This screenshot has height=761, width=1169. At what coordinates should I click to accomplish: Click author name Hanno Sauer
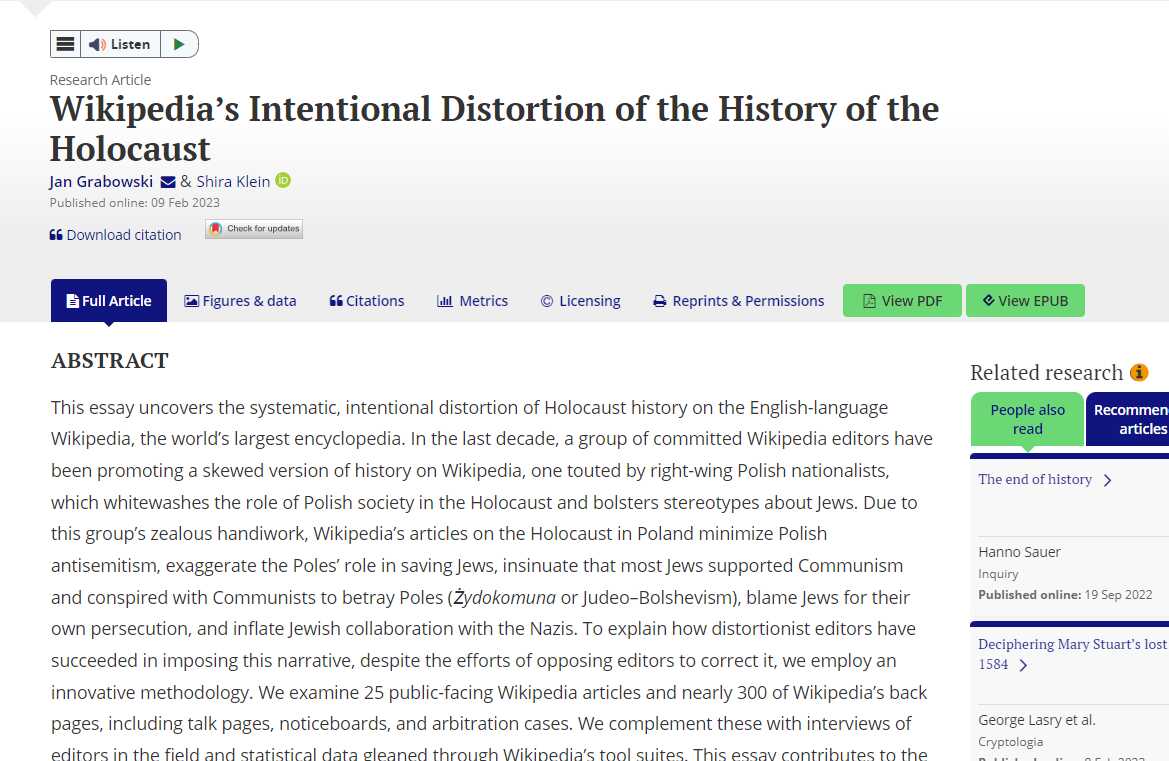tap(1019, 552)
